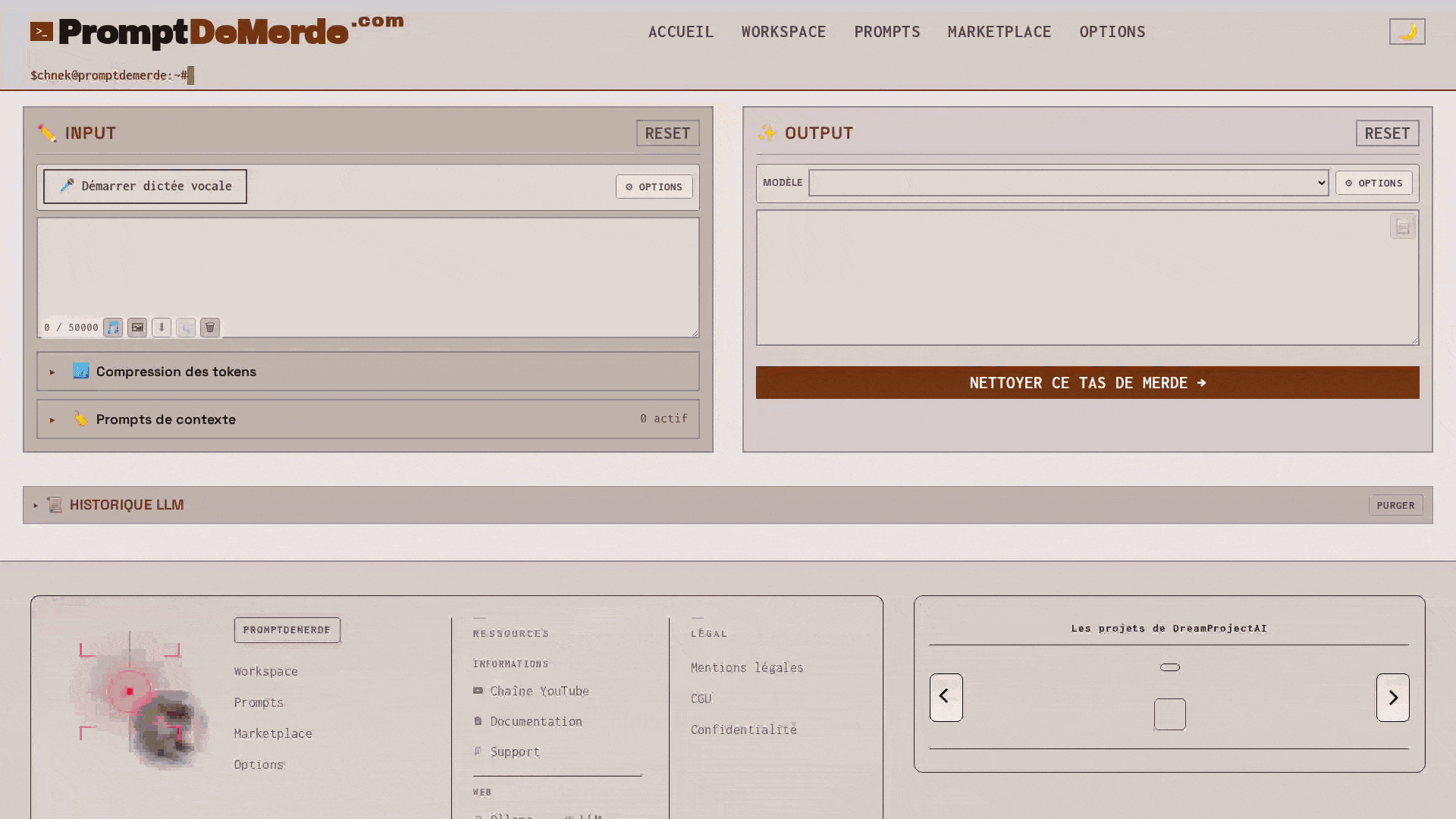1456x819 pixels.
Task: Open the PROMPTS nav item
Action: (x=886, y=32)
